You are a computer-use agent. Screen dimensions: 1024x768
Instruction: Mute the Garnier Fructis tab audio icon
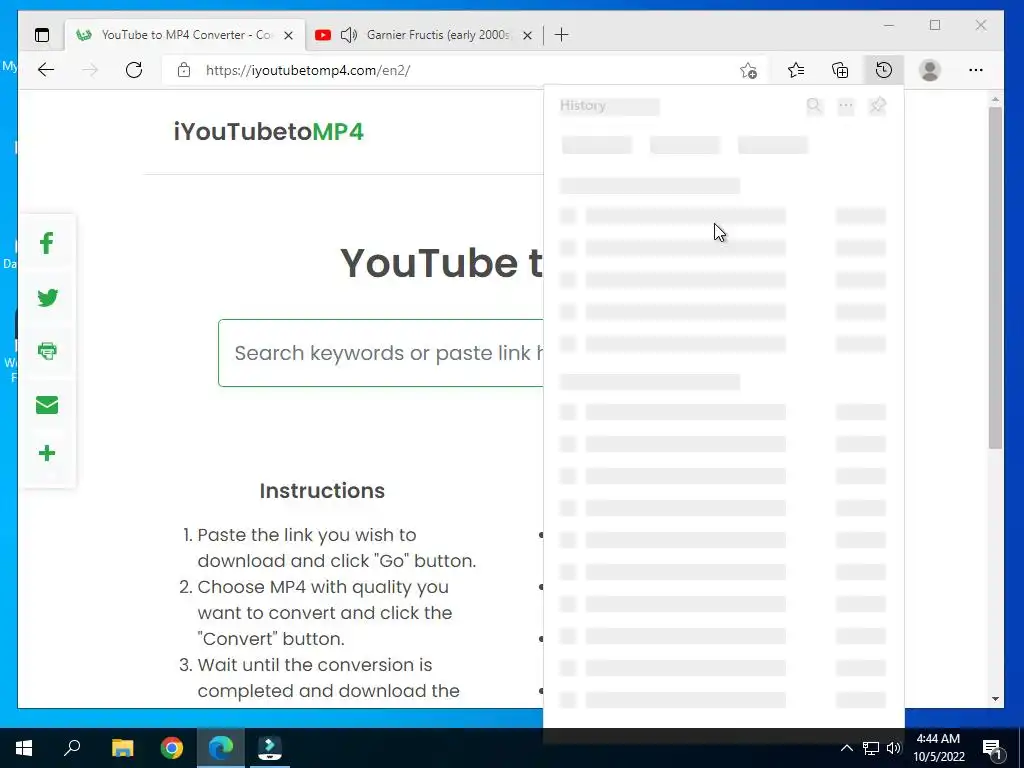pos(349,35)
